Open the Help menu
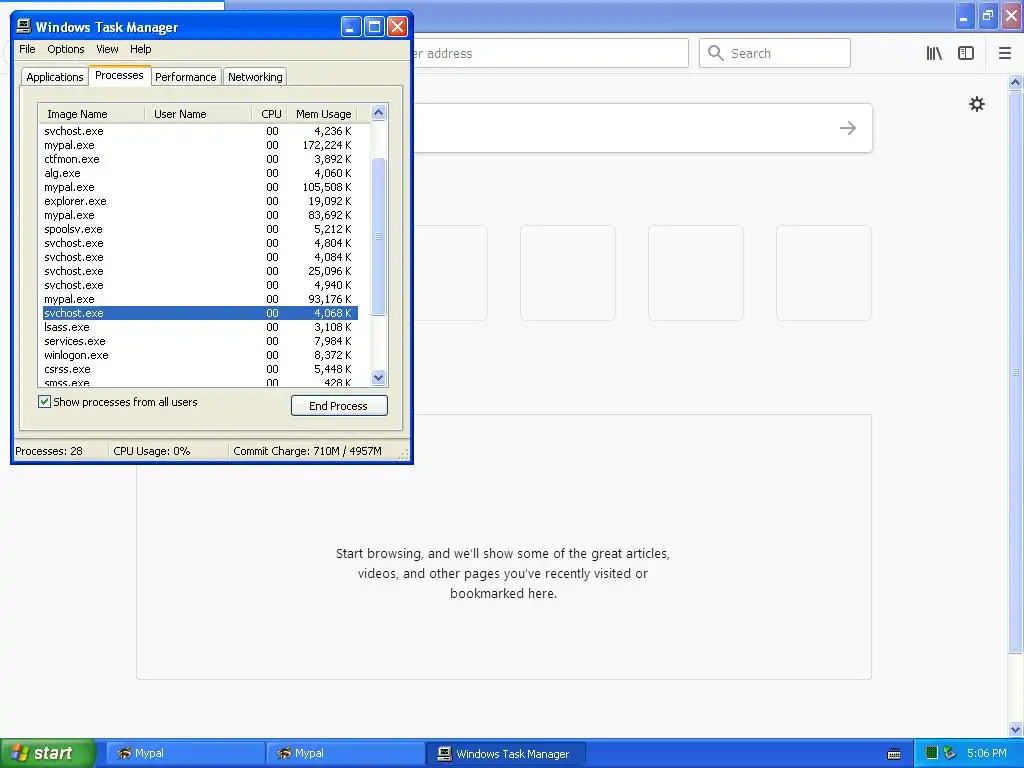The width and height of the screenshot is (1024, 768). (140, 49)
